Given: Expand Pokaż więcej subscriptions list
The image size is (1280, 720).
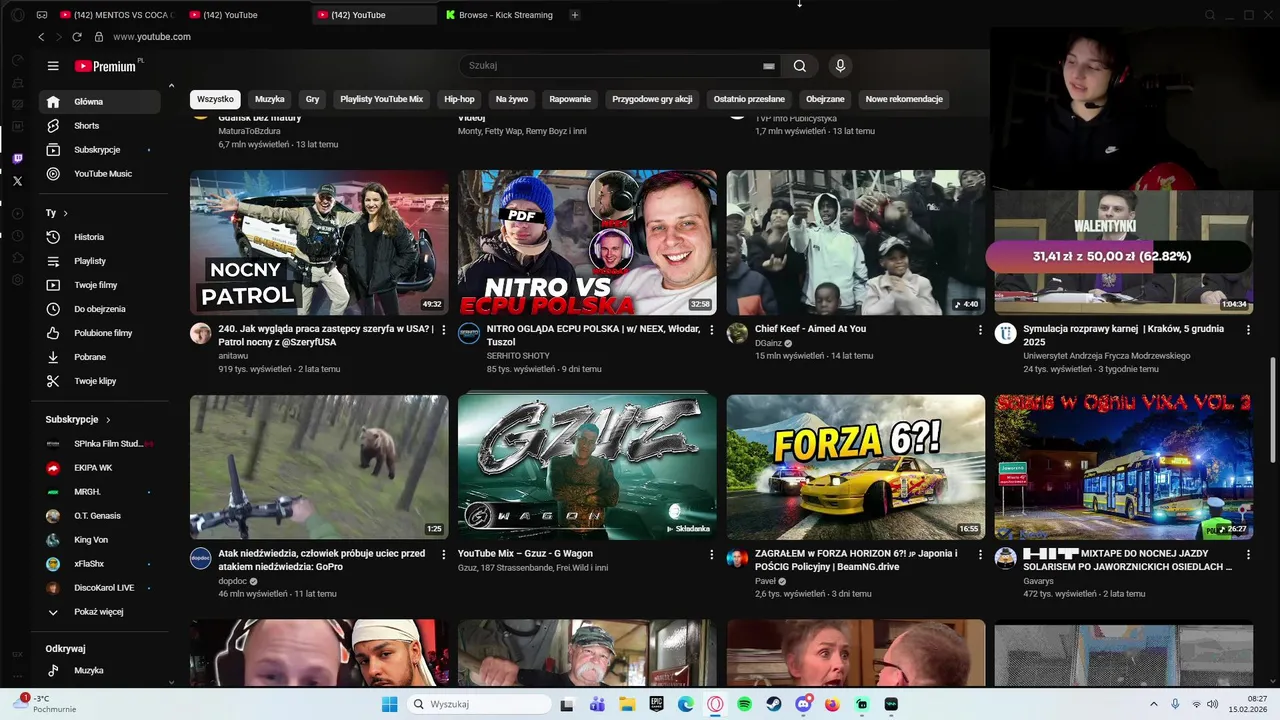Looking at the screenshot, I should click(100, 612).
